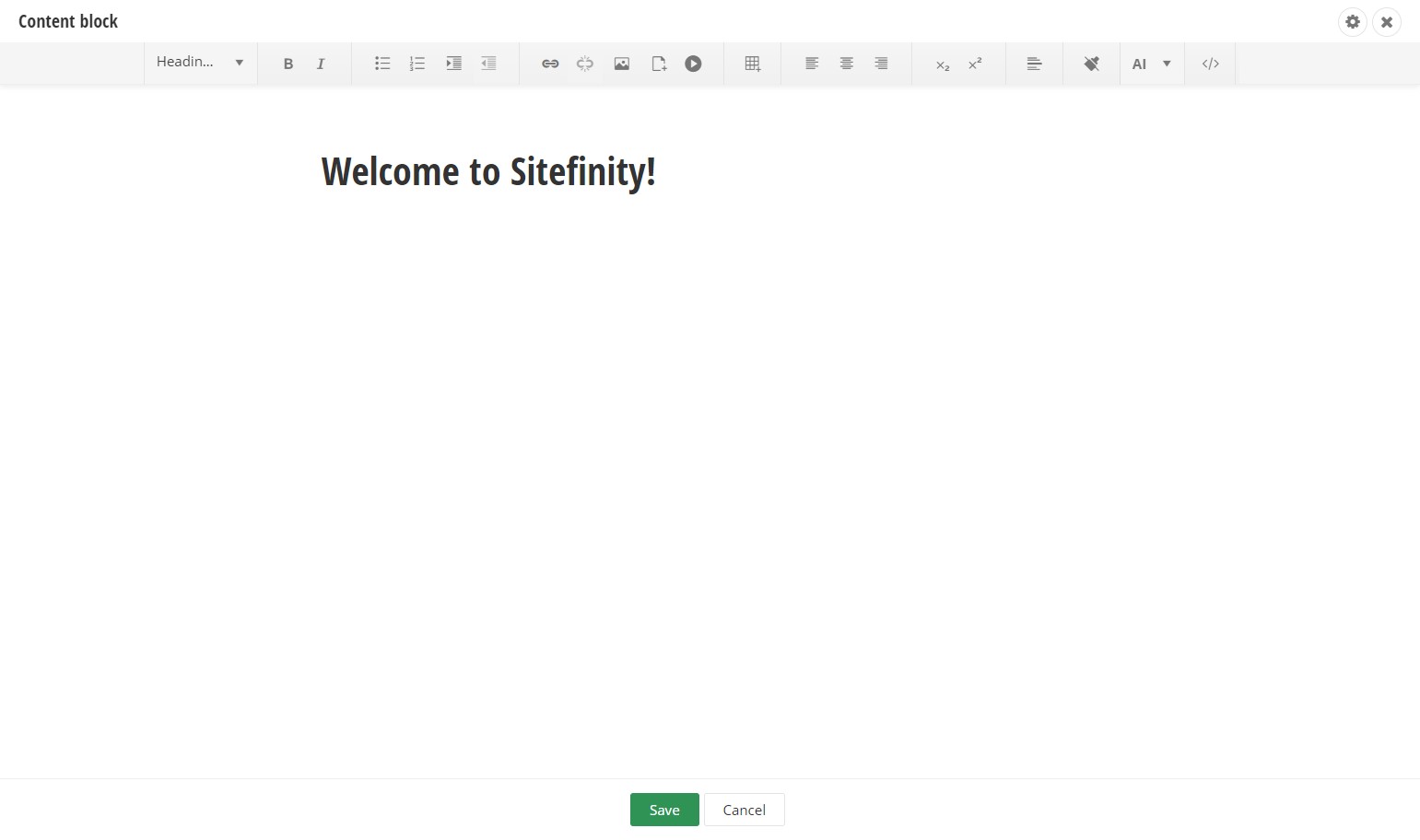Clean formatting with the eraser icon
Image resolution: width=1420 pixels, height=840 pixels.
pos(1091,64)
